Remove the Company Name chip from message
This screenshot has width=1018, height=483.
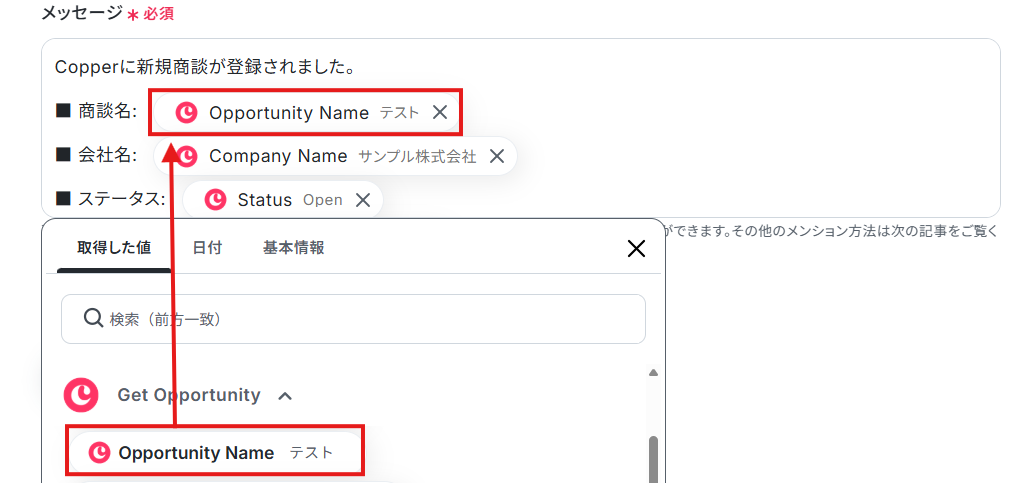[x=497, y=156]
